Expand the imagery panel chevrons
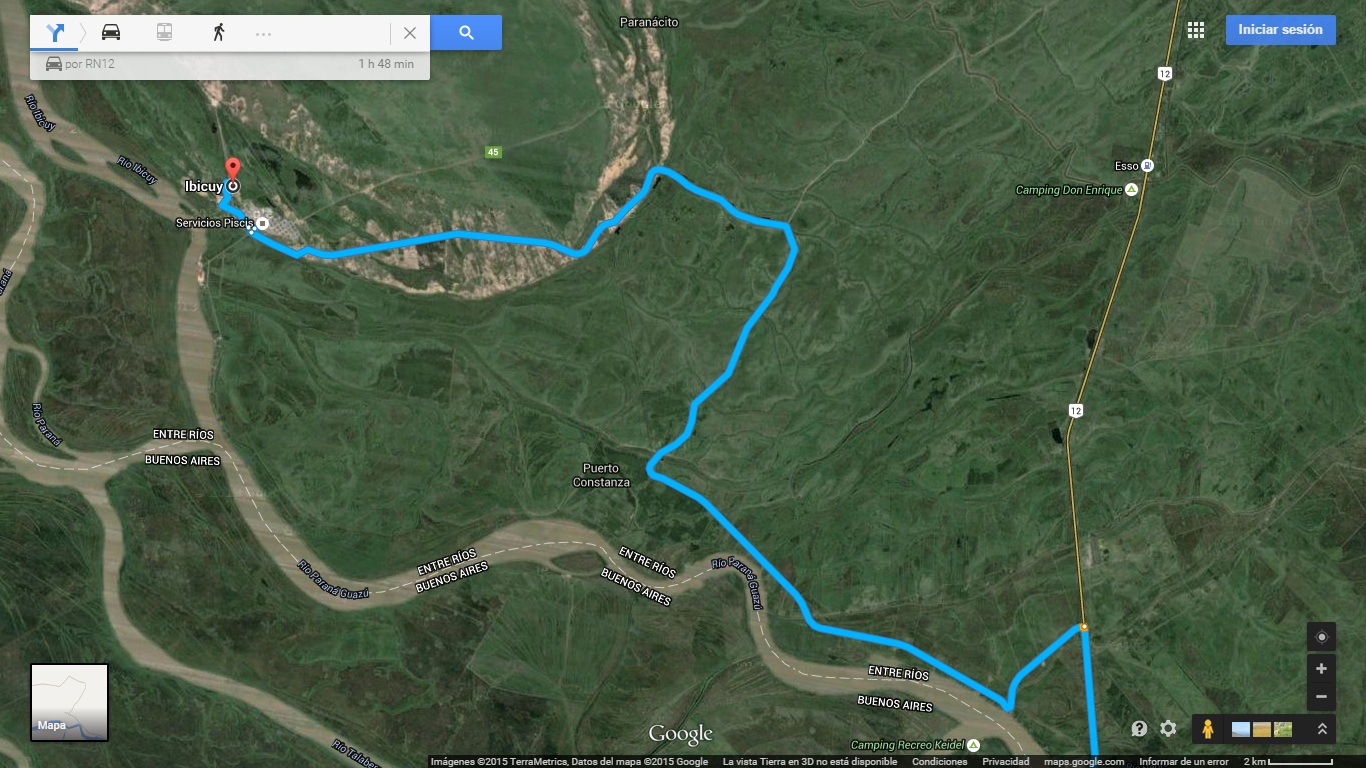This screenshot has width=1366, height=768. pos(1322,729)
